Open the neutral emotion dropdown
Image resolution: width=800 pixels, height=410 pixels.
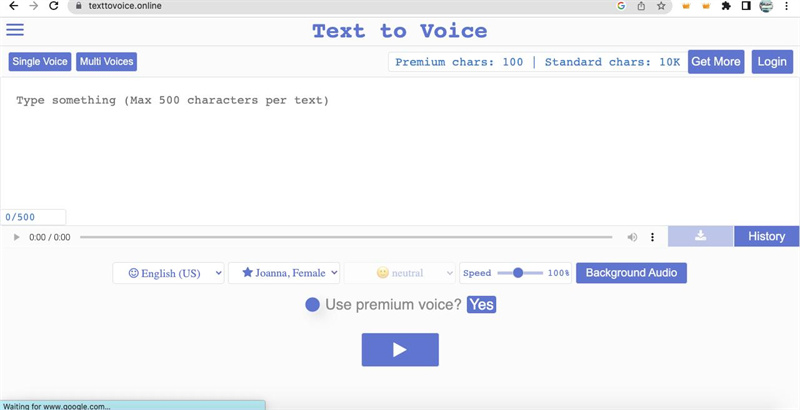(399, 273)
